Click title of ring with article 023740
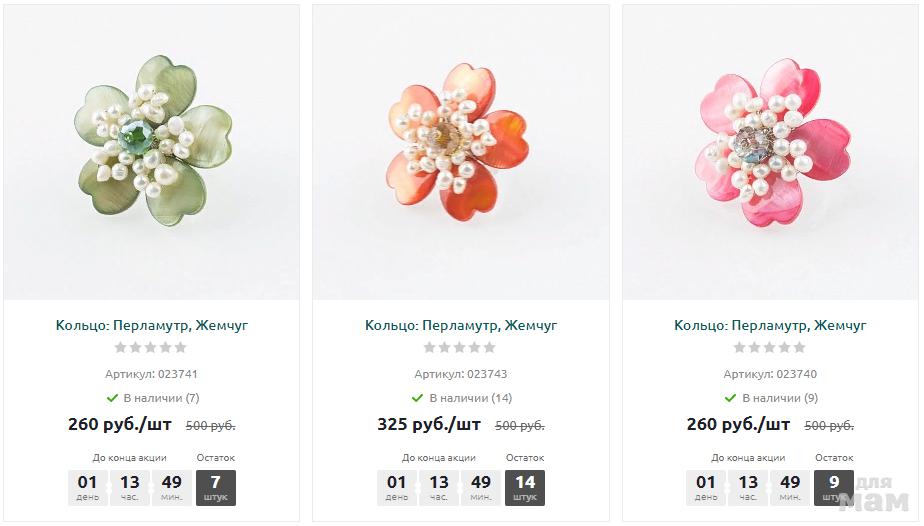This screenshot has width=924, height=526. tap(770, 325)
